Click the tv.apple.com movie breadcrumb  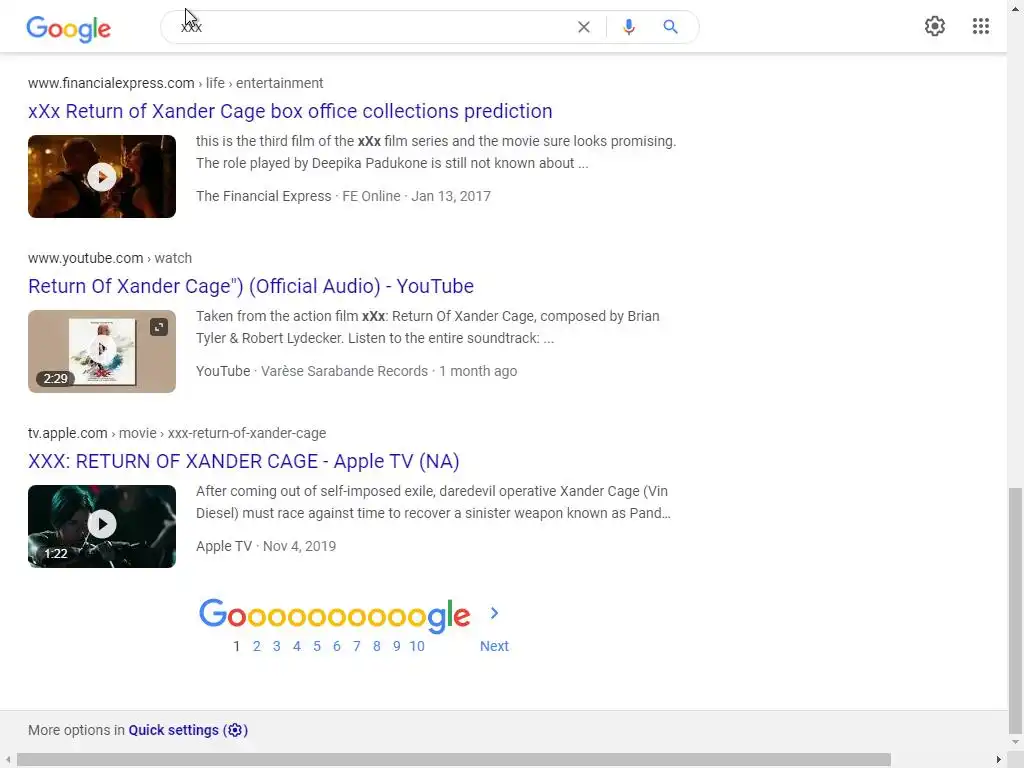[x=177, y=433]
